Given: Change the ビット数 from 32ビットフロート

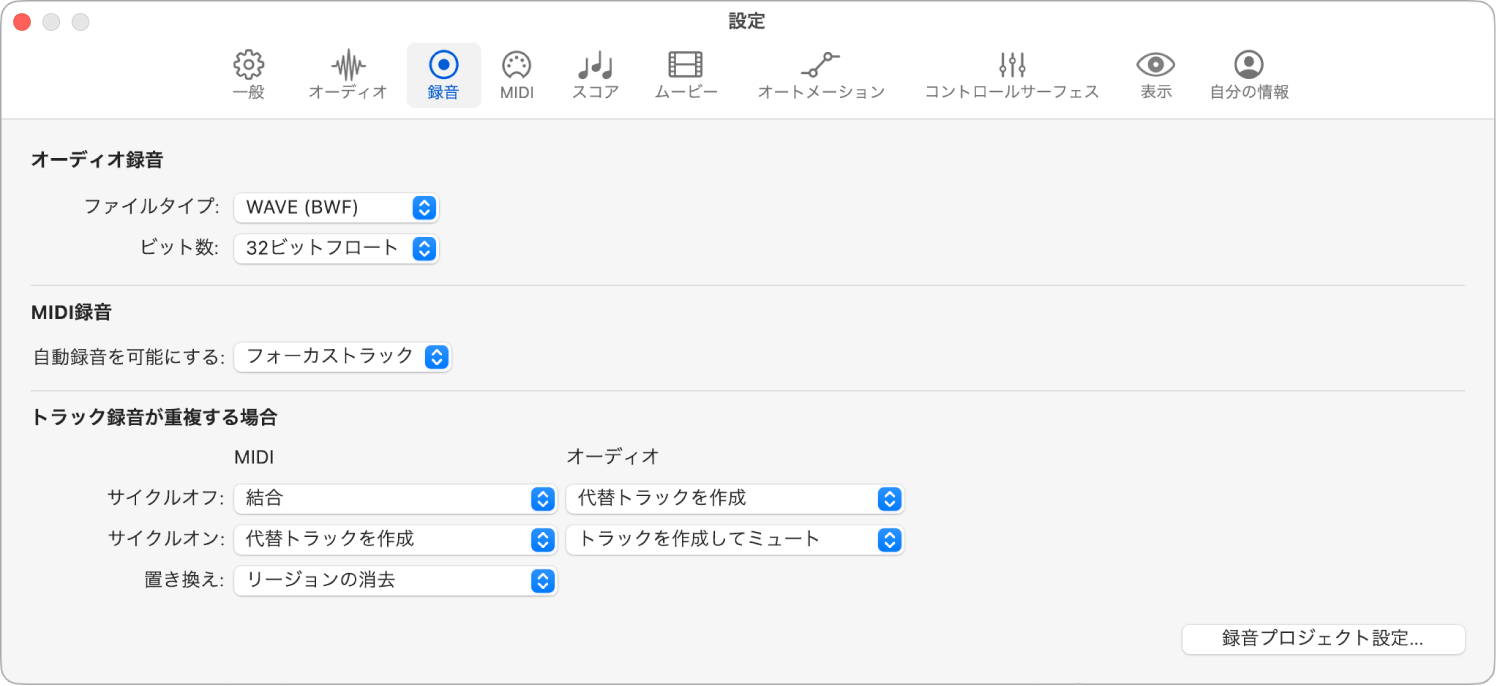Looking at the screenshot, I should [x=337, y=248].
